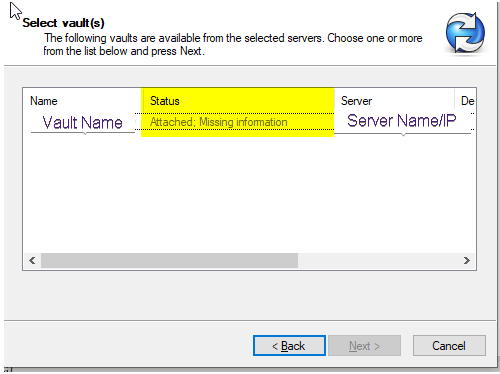
Task: Click the Cancel button
Action: point(449,346)
